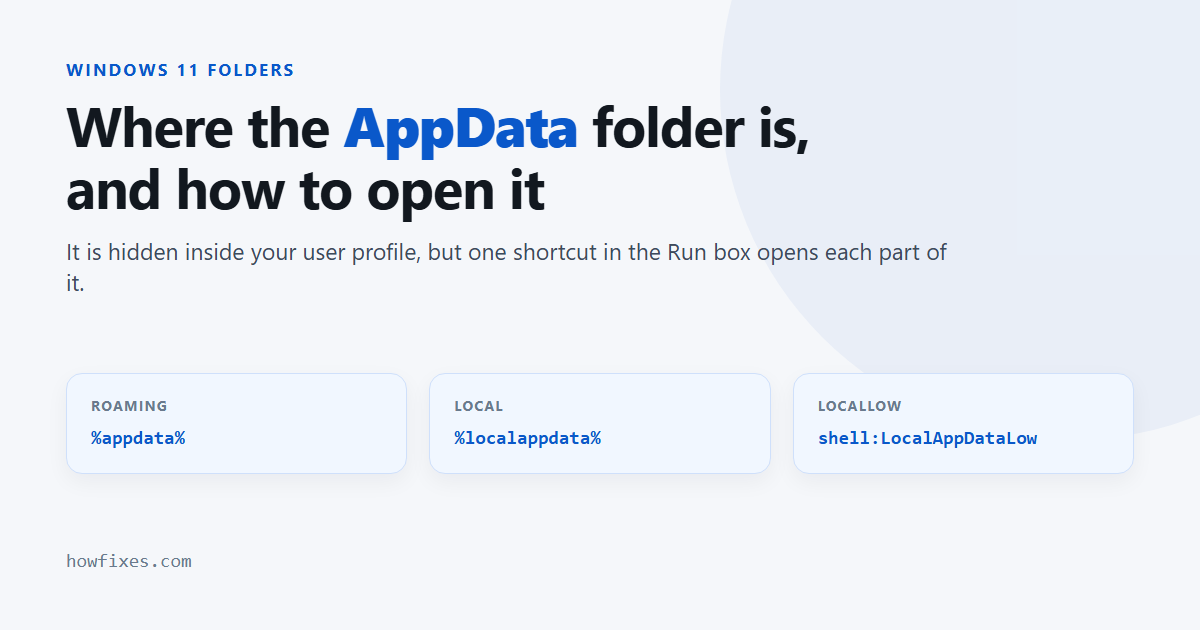Click the LOCALLOW card heading
The image size is (1200, 630).
(859, 406)
